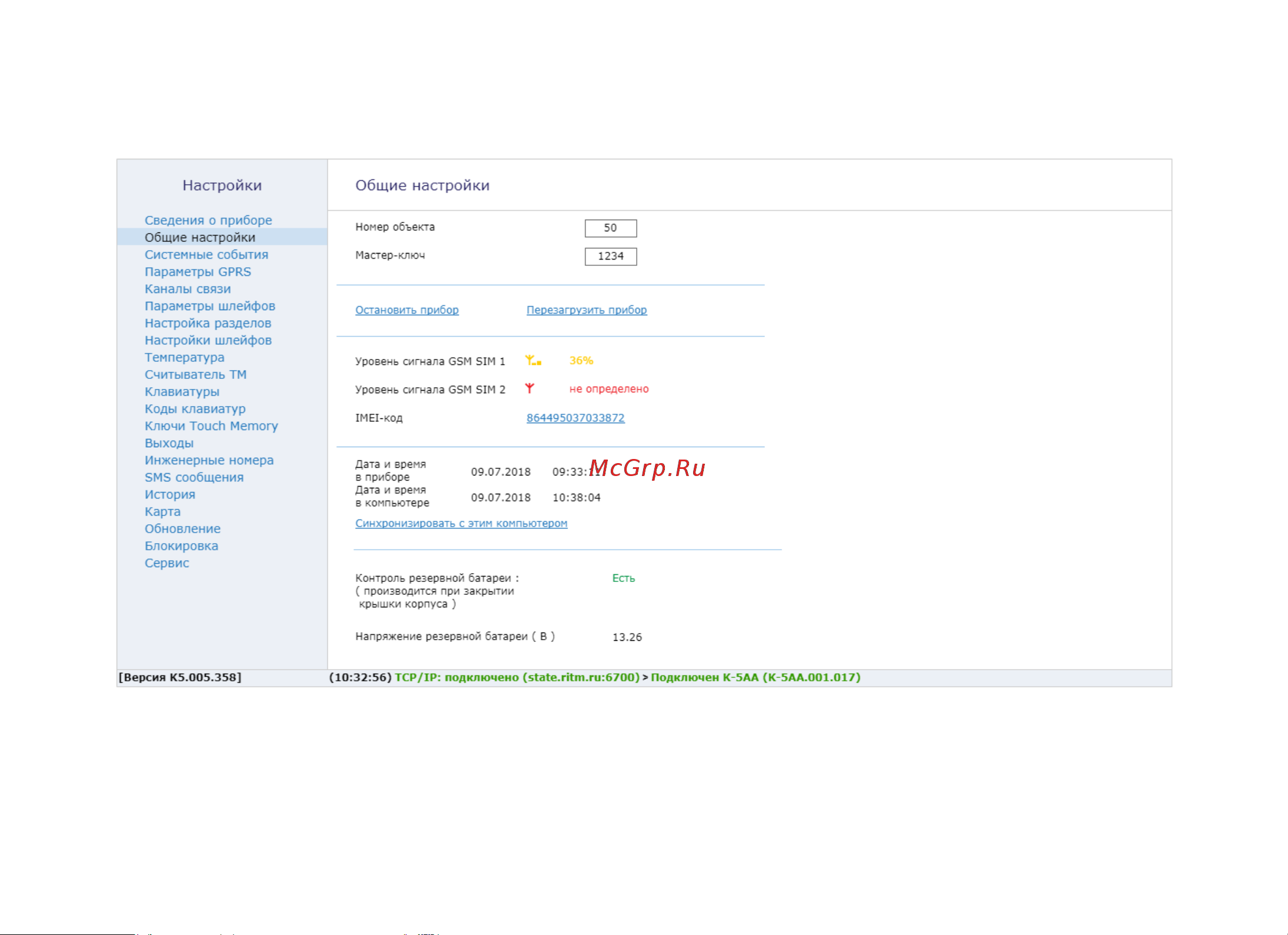Open Настройки шлейфов page
The width and height of the screenshot is (1288, 935).
click(x=208, y=340)
